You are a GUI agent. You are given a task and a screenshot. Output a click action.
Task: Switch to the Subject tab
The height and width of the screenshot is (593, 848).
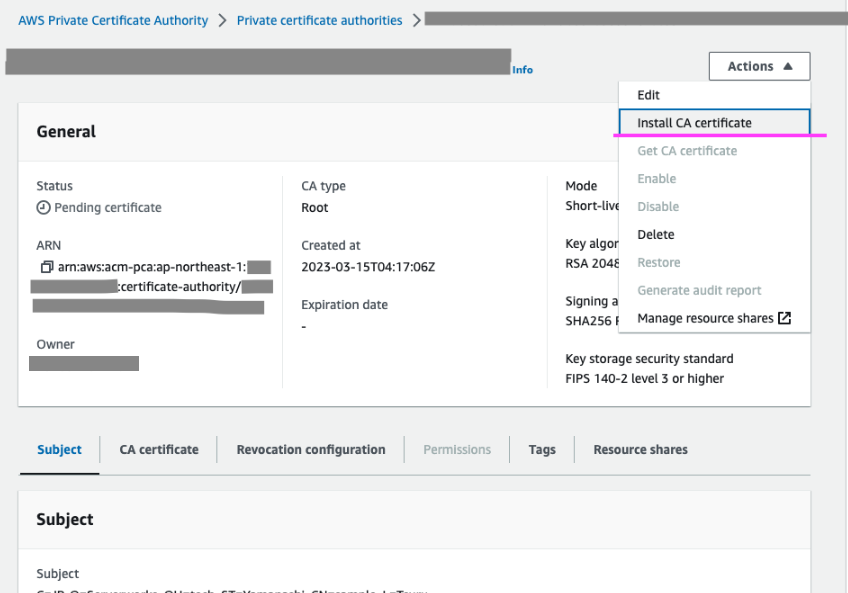(59, 450)
